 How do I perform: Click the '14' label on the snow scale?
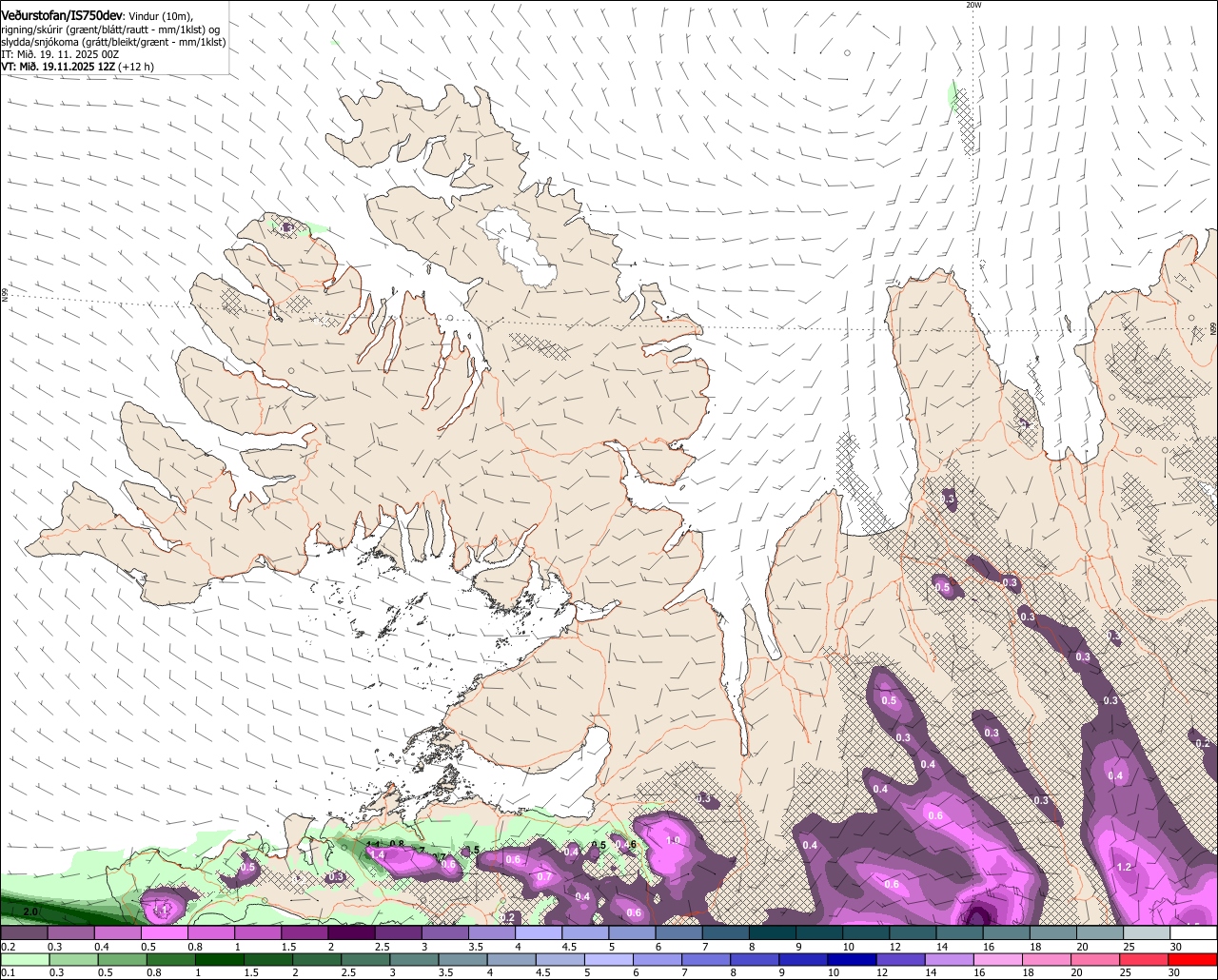[x=942, y=947]
